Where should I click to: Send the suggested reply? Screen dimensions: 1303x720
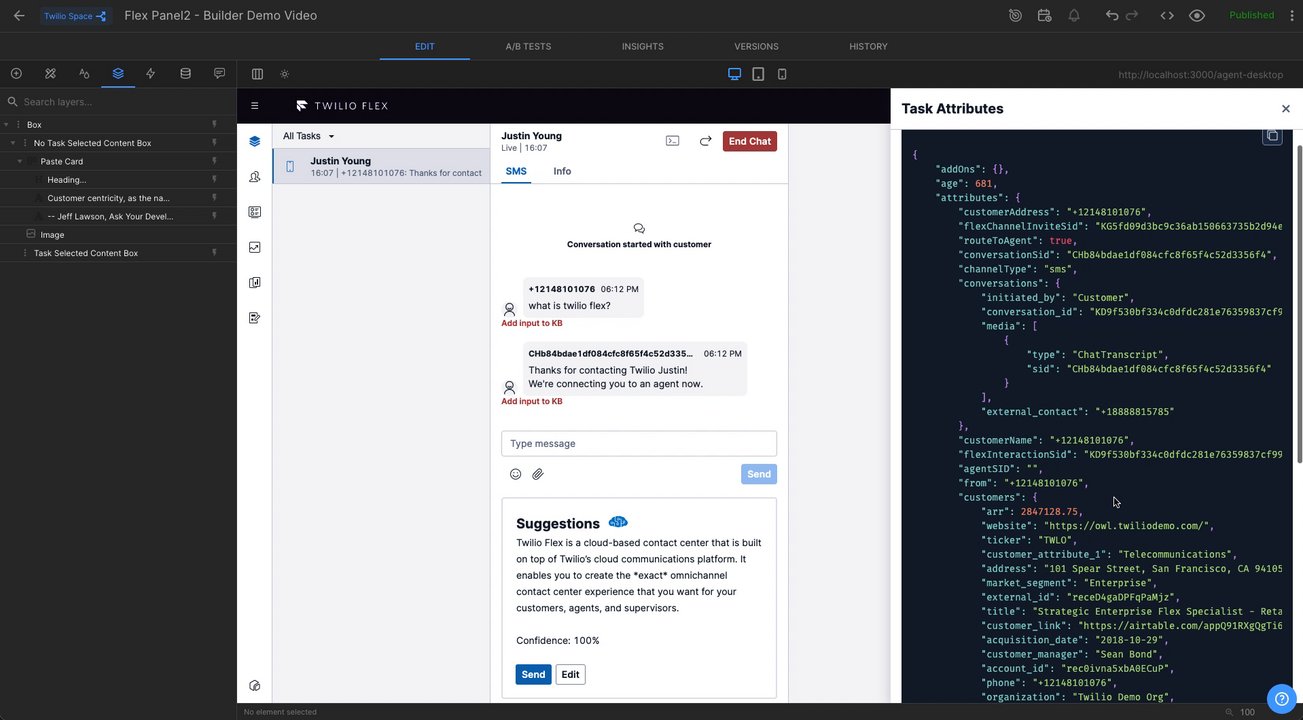[533, 675]
